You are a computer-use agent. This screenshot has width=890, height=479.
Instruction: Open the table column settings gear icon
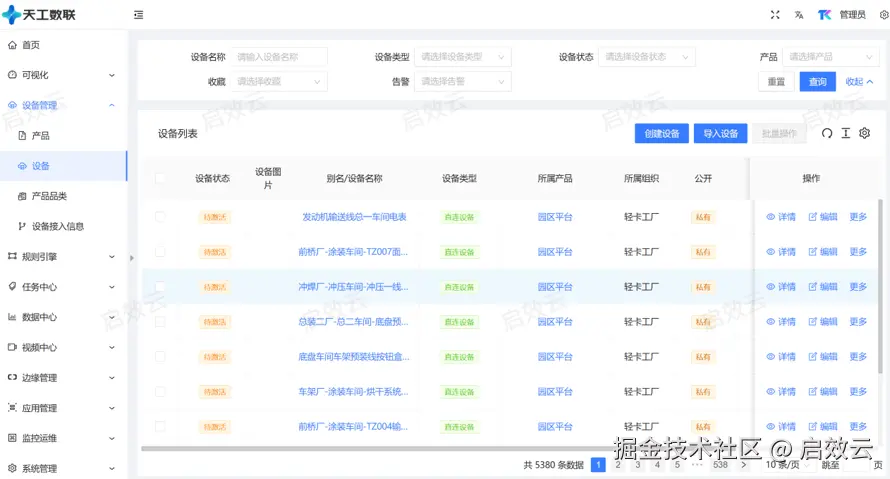[864, 133]
